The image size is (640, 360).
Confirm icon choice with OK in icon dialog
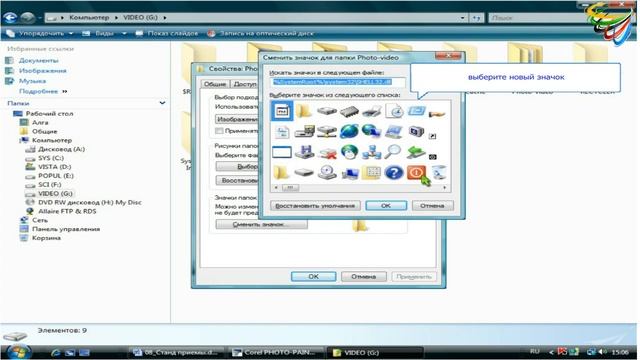point(386,206)
